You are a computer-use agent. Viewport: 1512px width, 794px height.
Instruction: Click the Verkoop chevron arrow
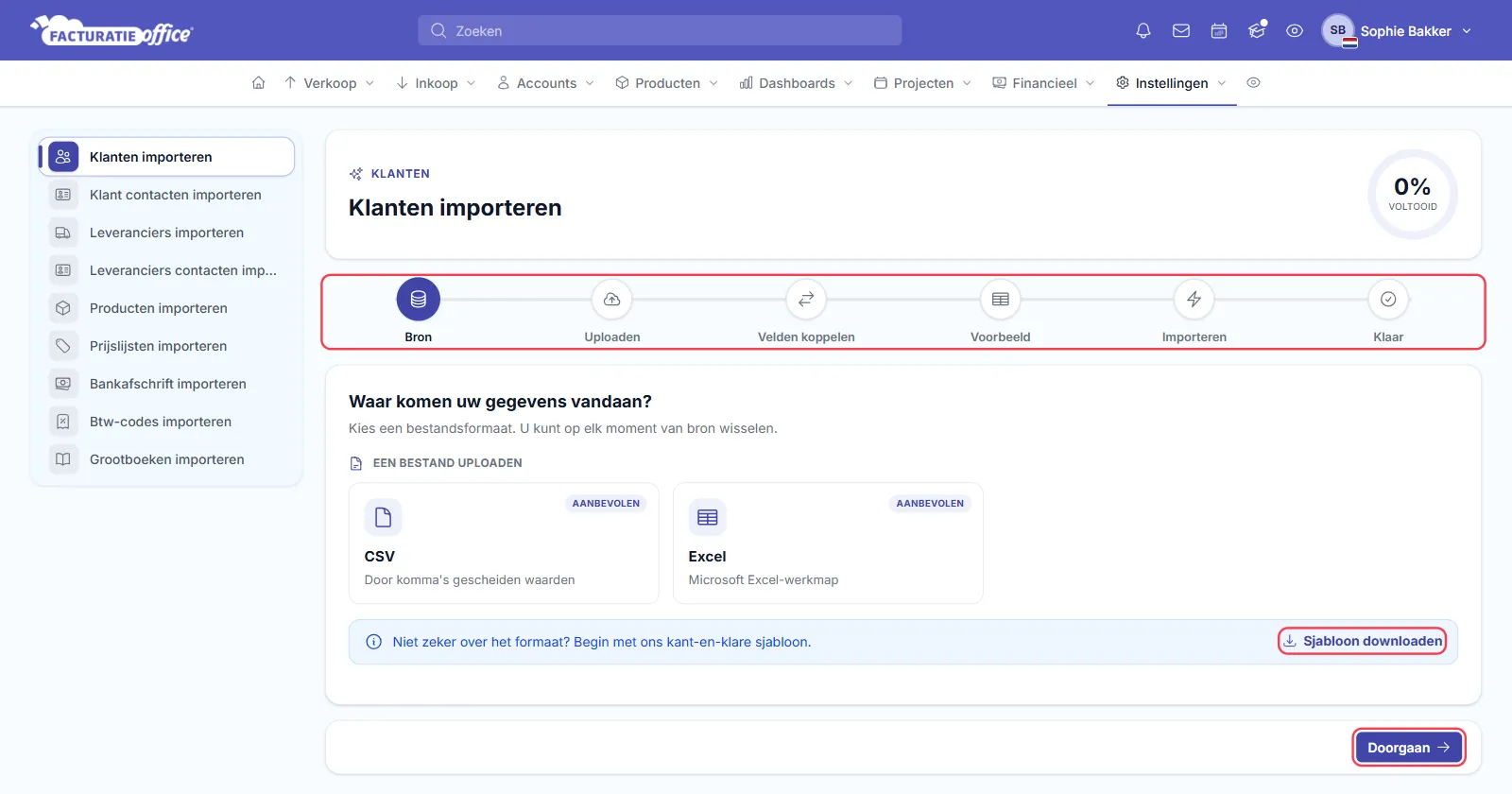coord(369,83)
